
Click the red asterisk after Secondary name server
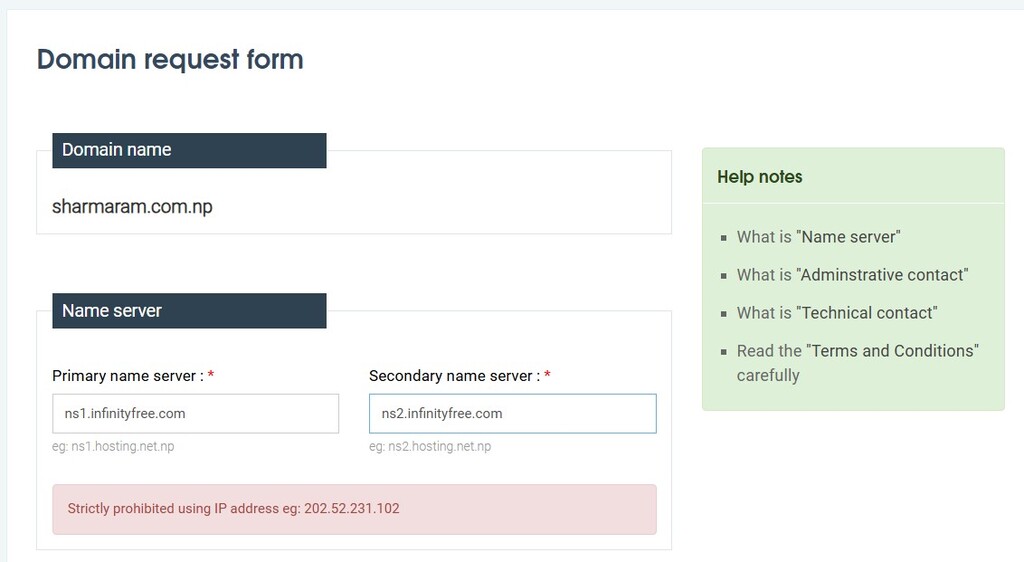point(548,376)
